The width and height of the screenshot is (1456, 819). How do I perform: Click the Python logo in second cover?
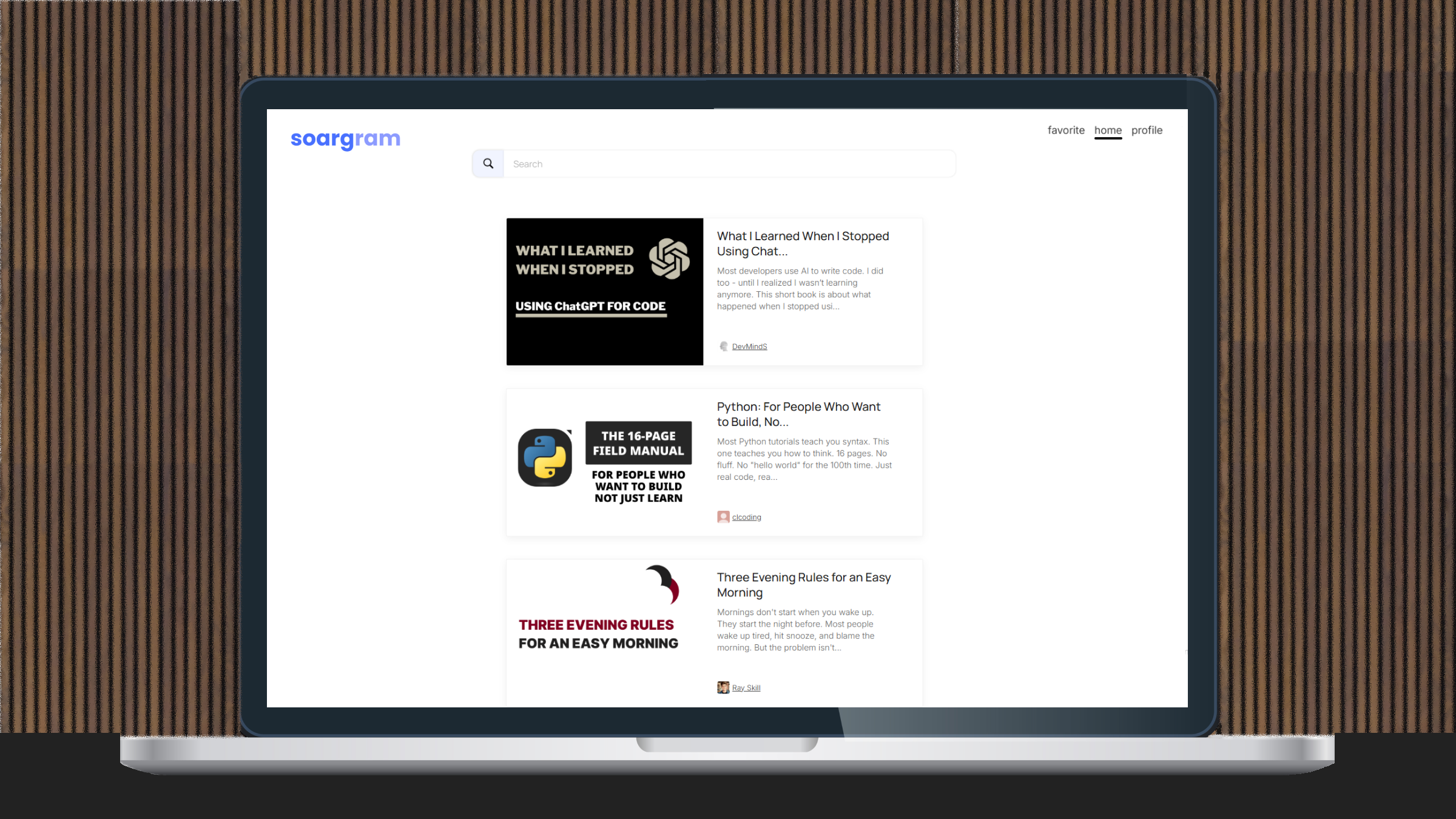[x=545, y=457]
